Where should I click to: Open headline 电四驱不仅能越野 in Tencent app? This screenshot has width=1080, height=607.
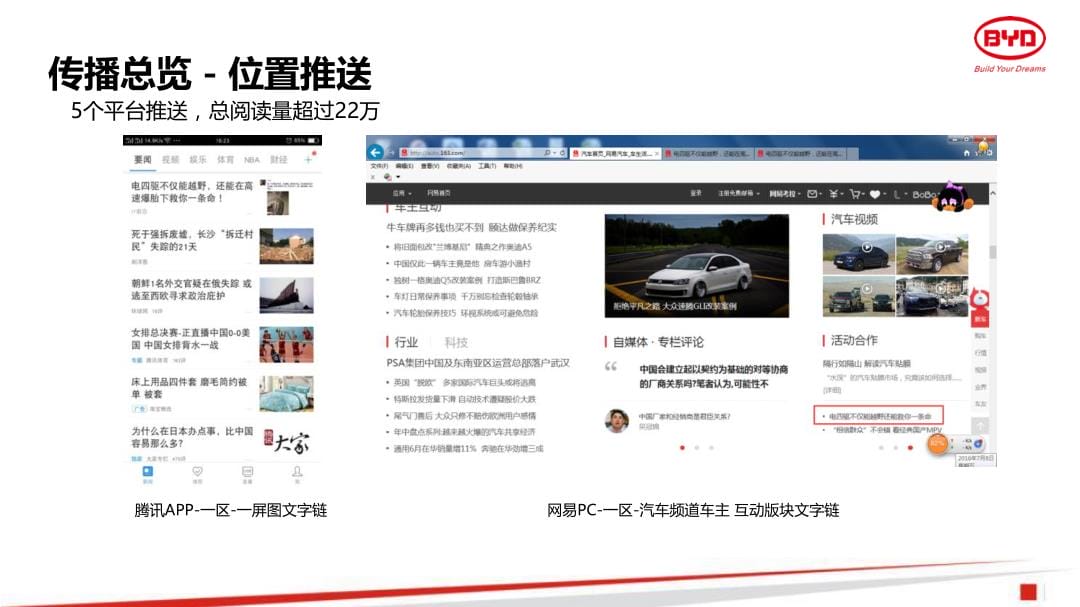[192, 192]
